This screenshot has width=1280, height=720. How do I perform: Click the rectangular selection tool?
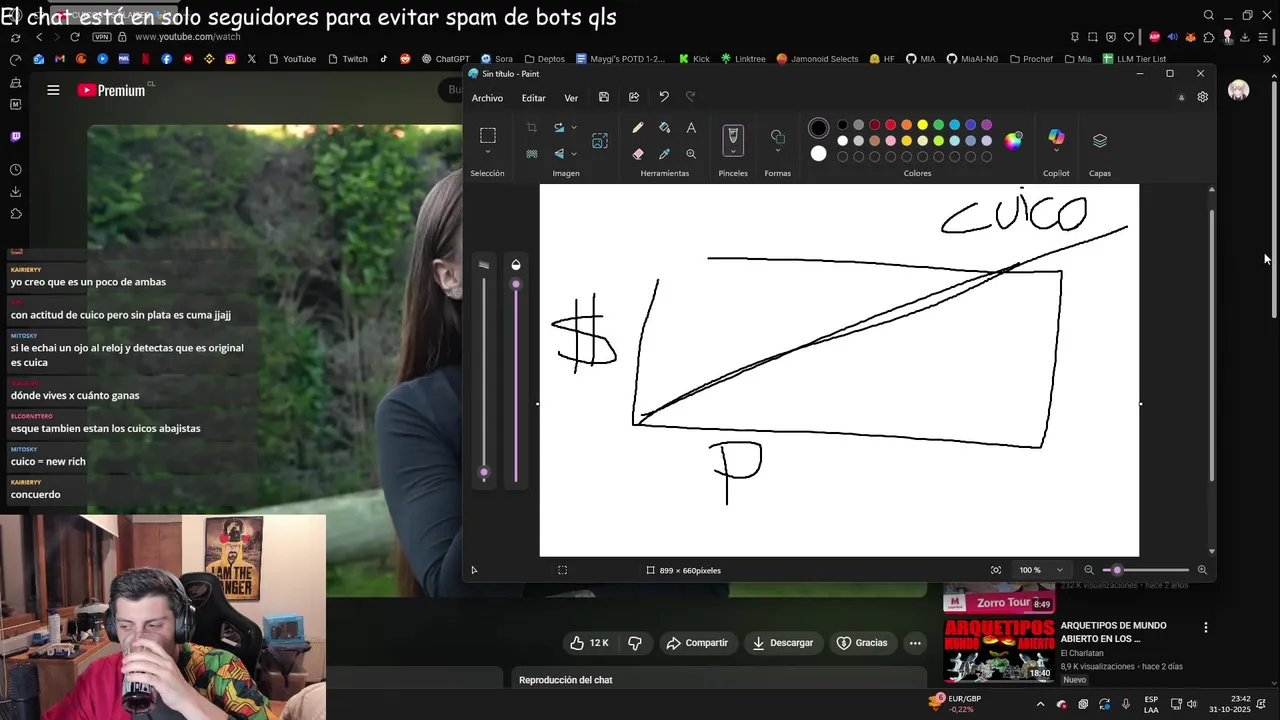[488, 135]
